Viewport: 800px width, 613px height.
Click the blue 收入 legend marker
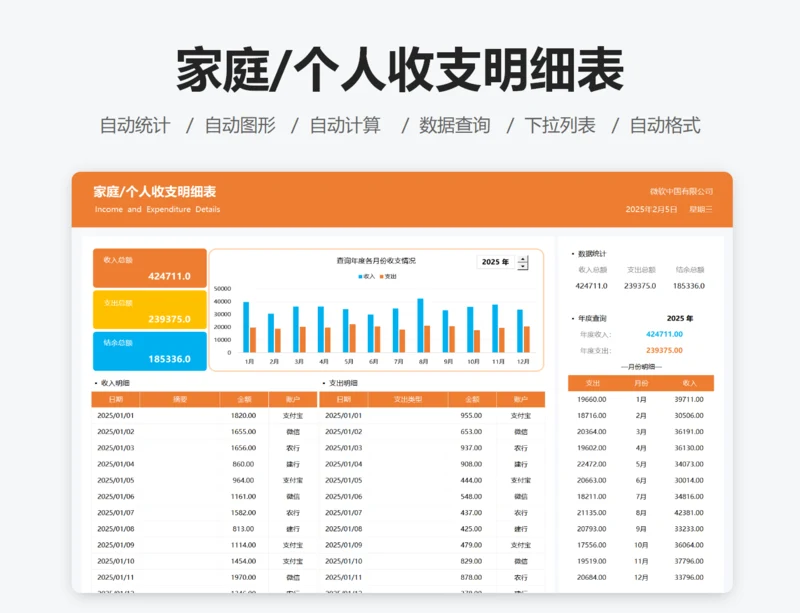[360, 277]
